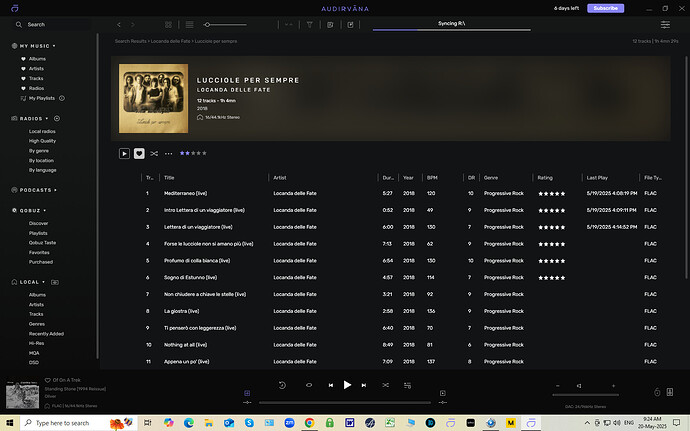The height and width of the screenshot is (431, 690).
Task: Sort tracks by Last Play column header
Action: 597,178
